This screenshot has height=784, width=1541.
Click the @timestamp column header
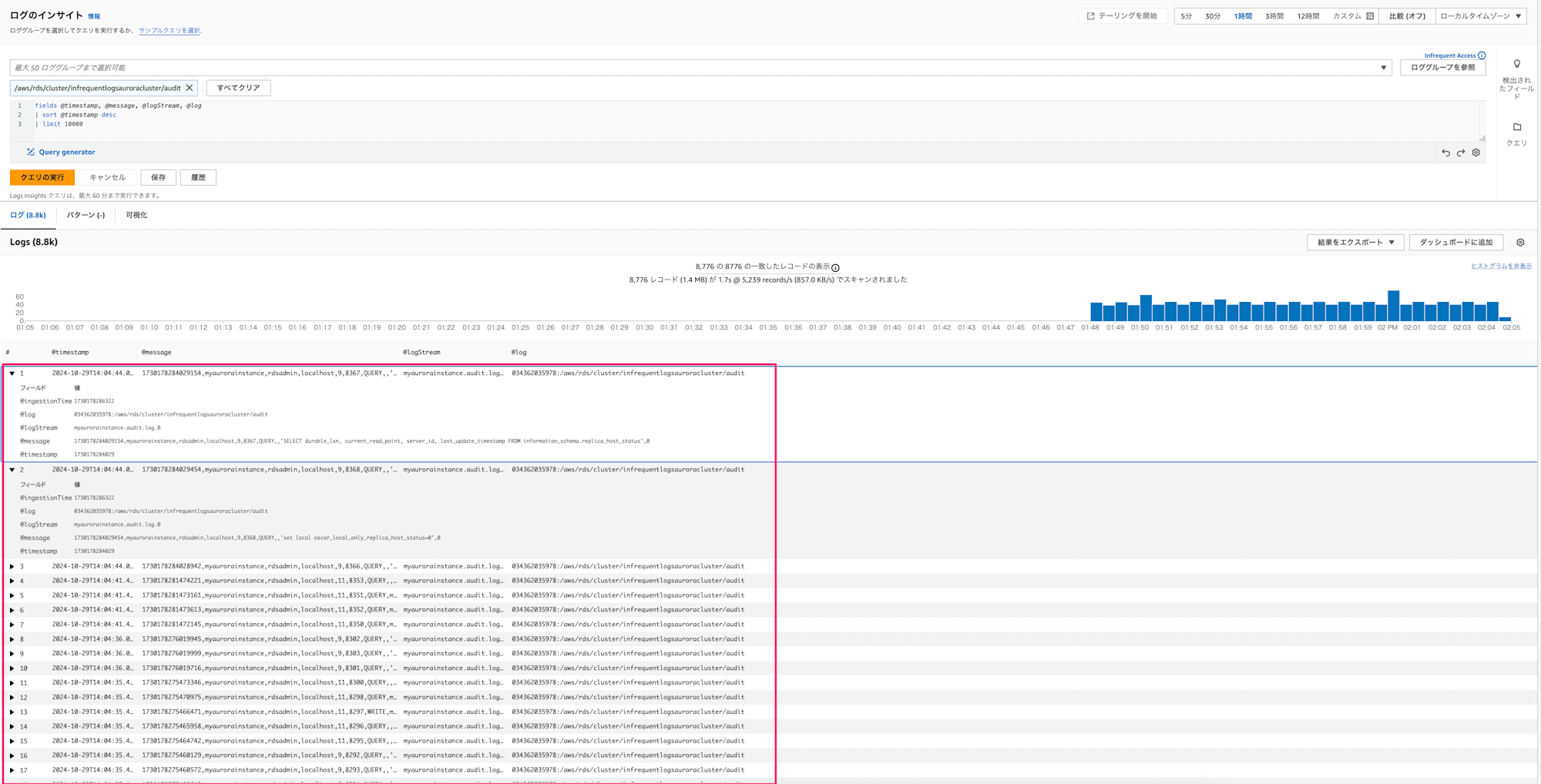pos(70,353)
